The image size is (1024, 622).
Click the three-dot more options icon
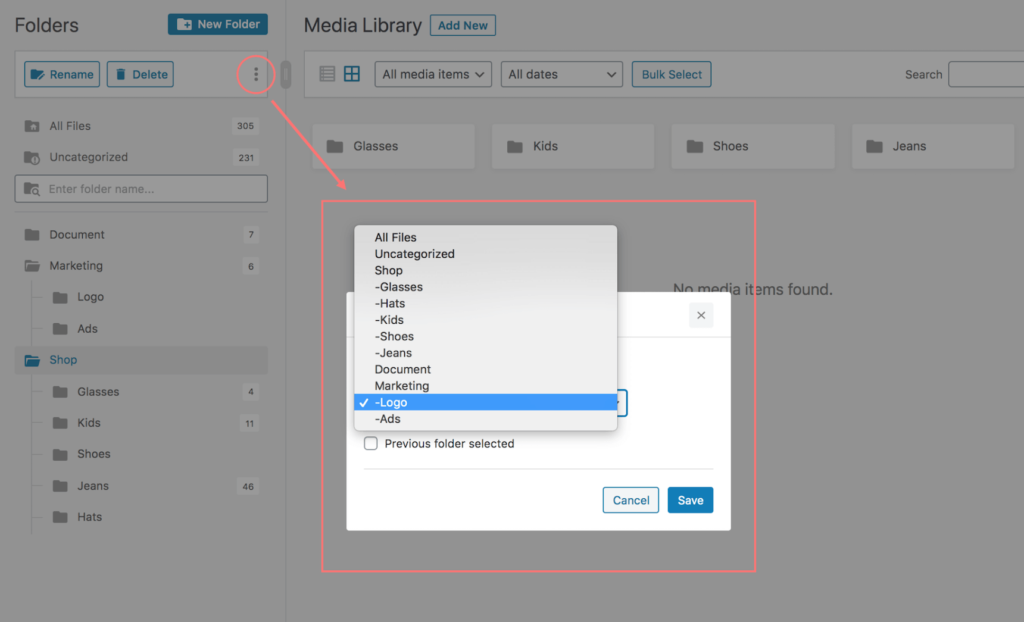tap(256, 74)
